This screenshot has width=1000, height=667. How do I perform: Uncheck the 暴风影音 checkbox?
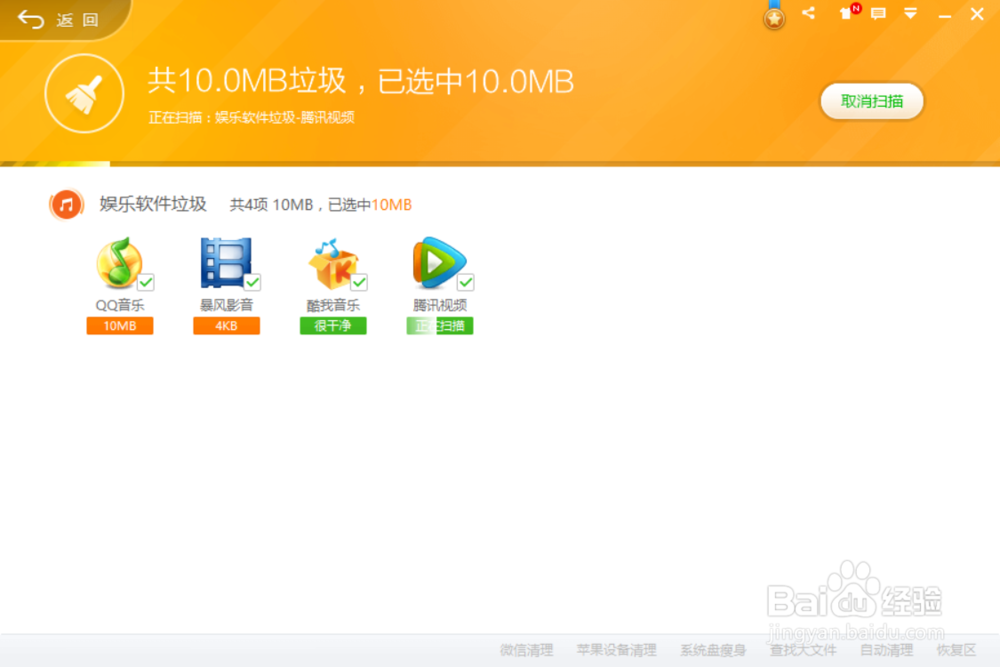pyautogui.click(x=253, y=282)
